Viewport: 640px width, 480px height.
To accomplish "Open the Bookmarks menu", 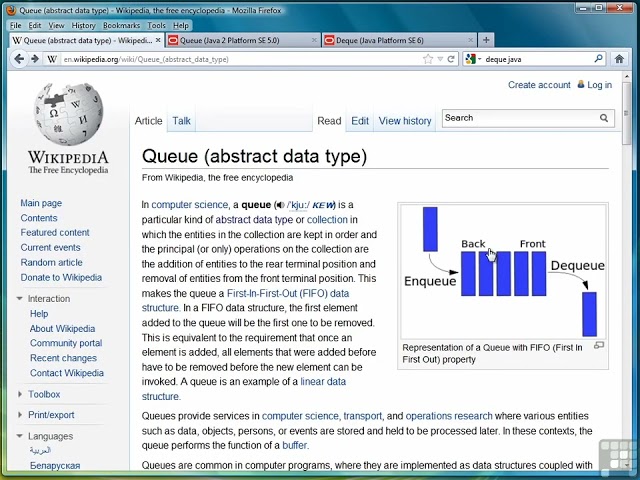I will point(121,25).
